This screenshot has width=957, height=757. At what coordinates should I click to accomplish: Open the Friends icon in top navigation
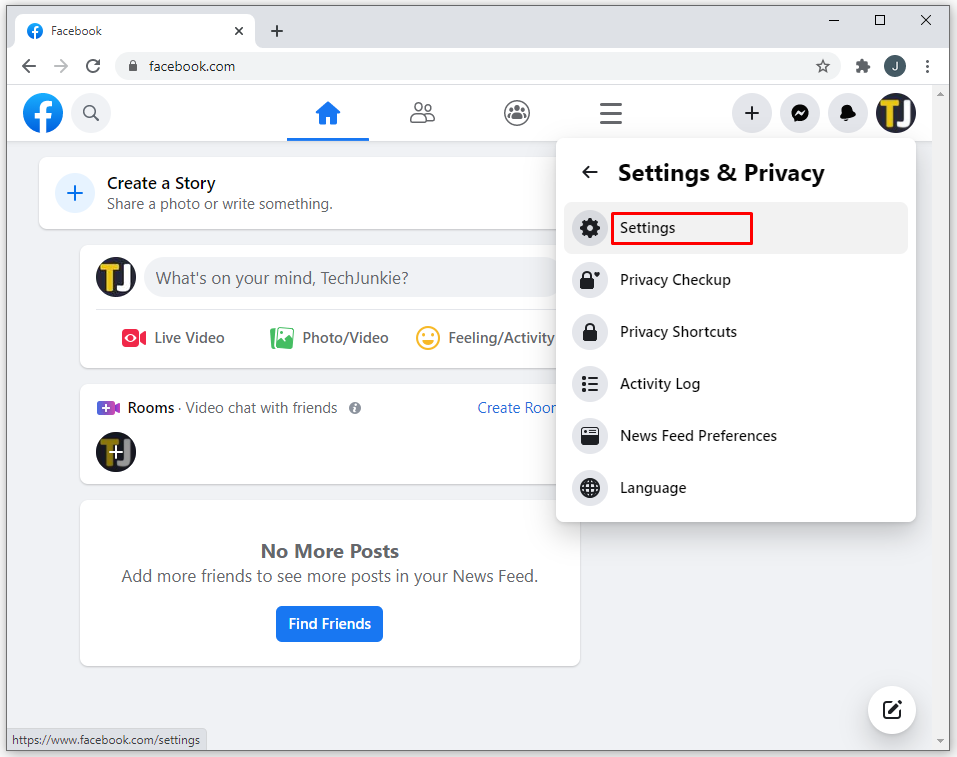[x=422, y=113]
